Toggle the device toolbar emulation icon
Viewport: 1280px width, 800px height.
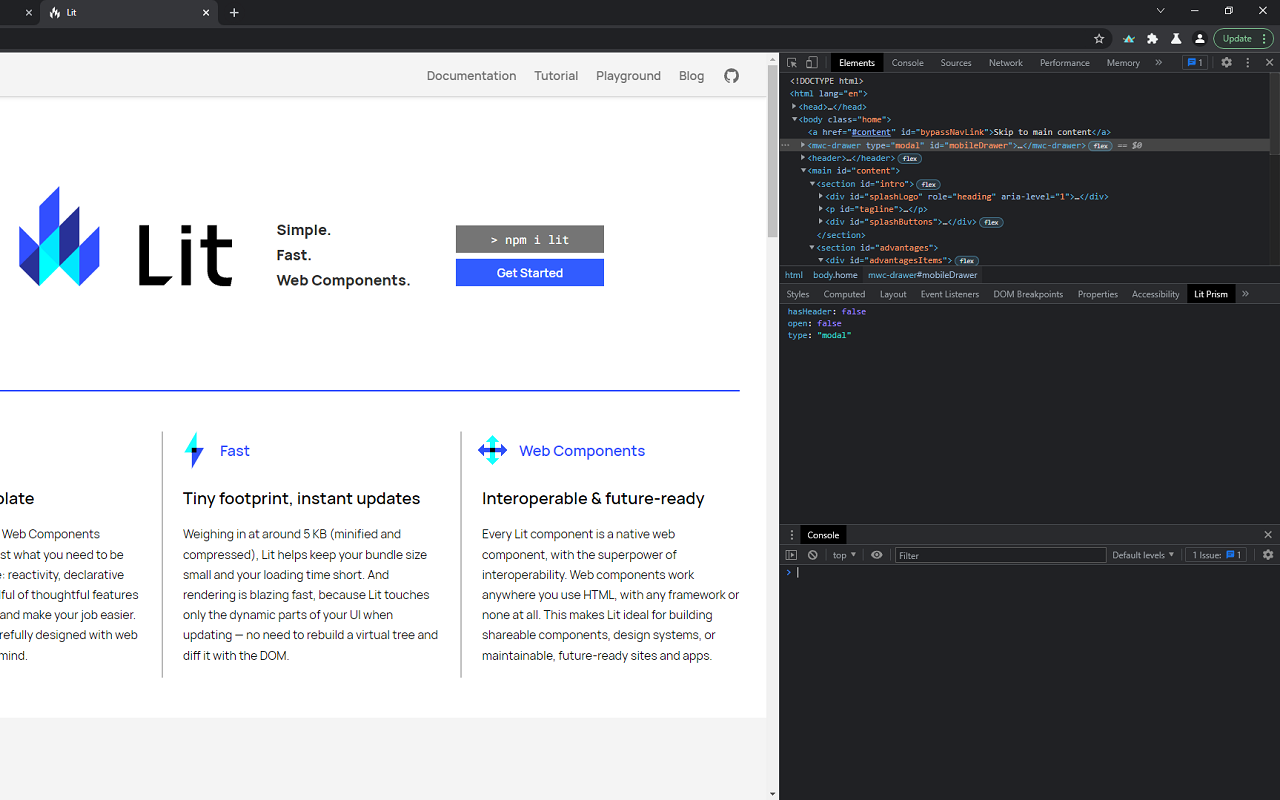pos(812,63)
